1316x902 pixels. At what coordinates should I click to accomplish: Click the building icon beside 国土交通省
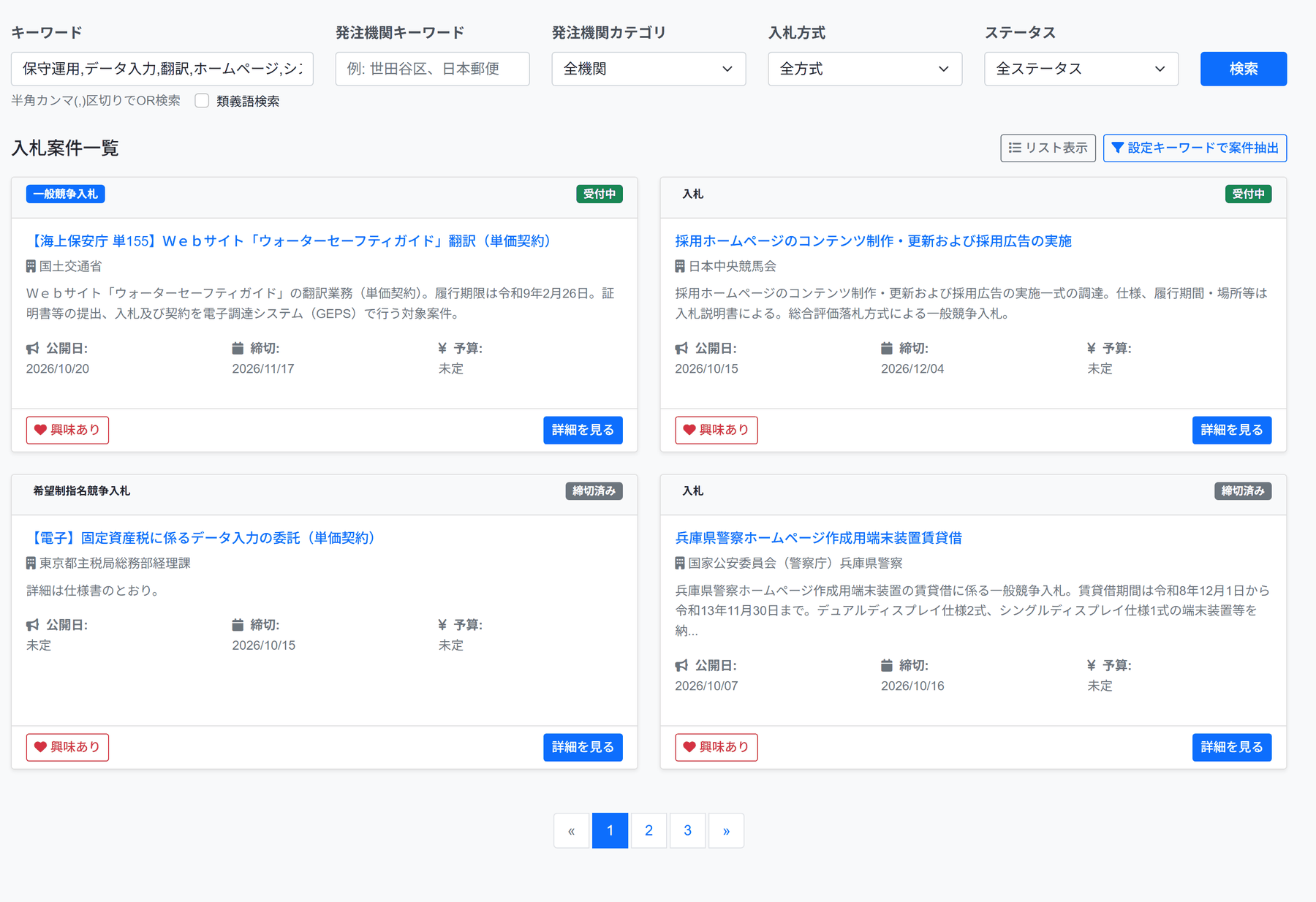click(31, 266)
